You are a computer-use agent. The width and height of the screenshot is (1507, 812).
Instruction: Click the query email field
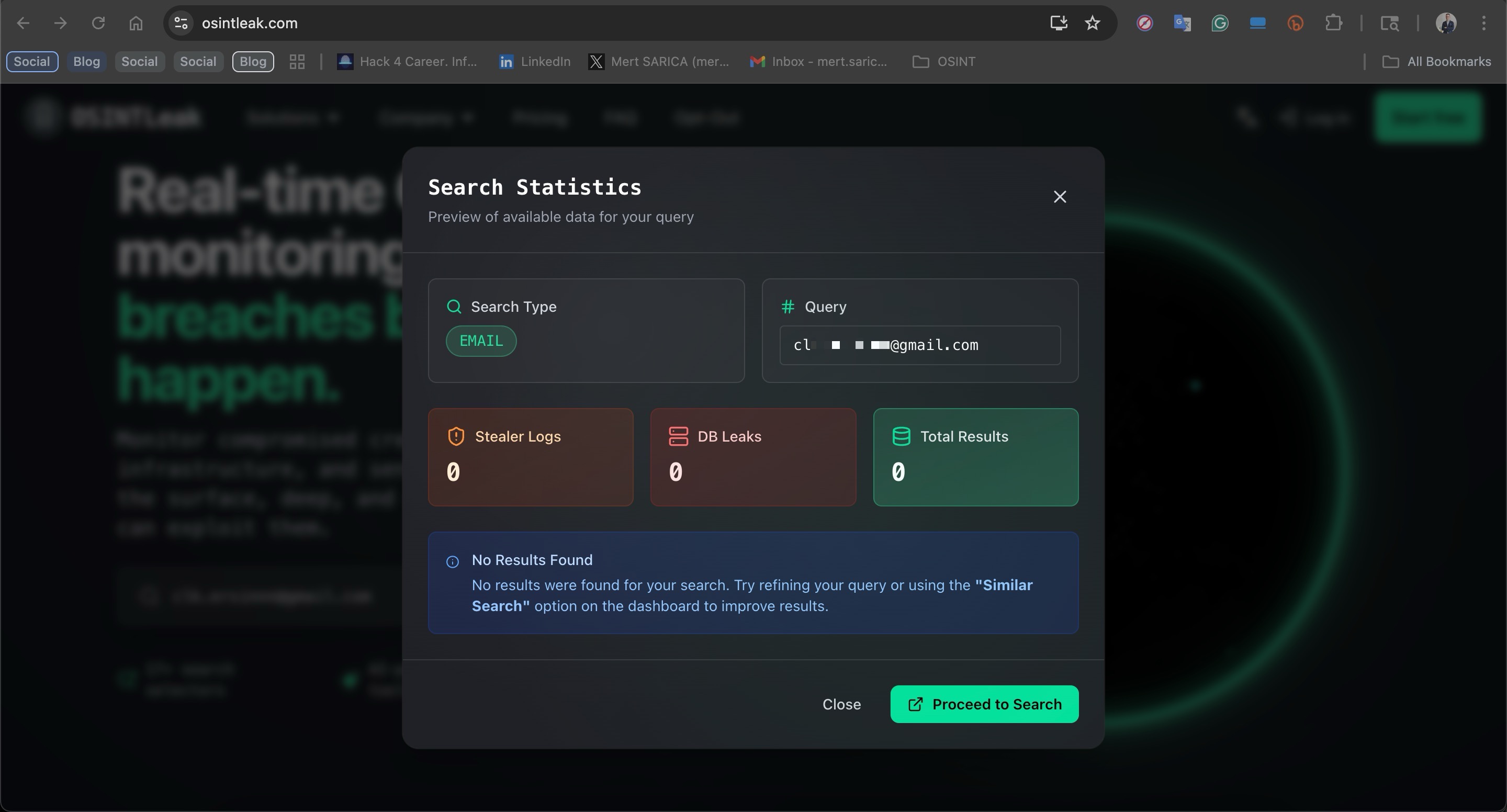point(920,345)
